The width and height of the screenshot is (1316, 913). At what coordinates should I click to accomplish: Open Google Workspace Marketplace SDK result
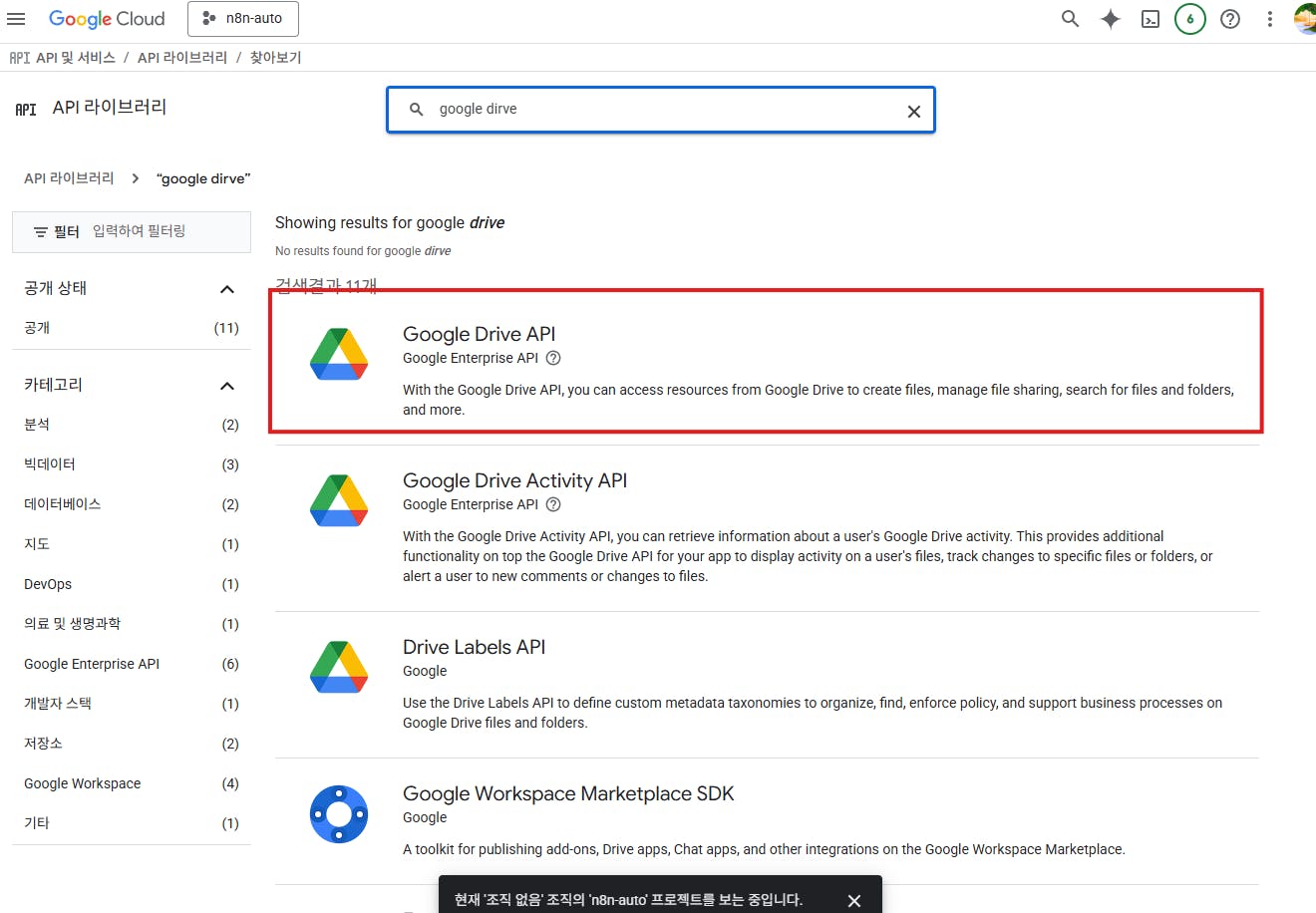[x=767, y=821]
